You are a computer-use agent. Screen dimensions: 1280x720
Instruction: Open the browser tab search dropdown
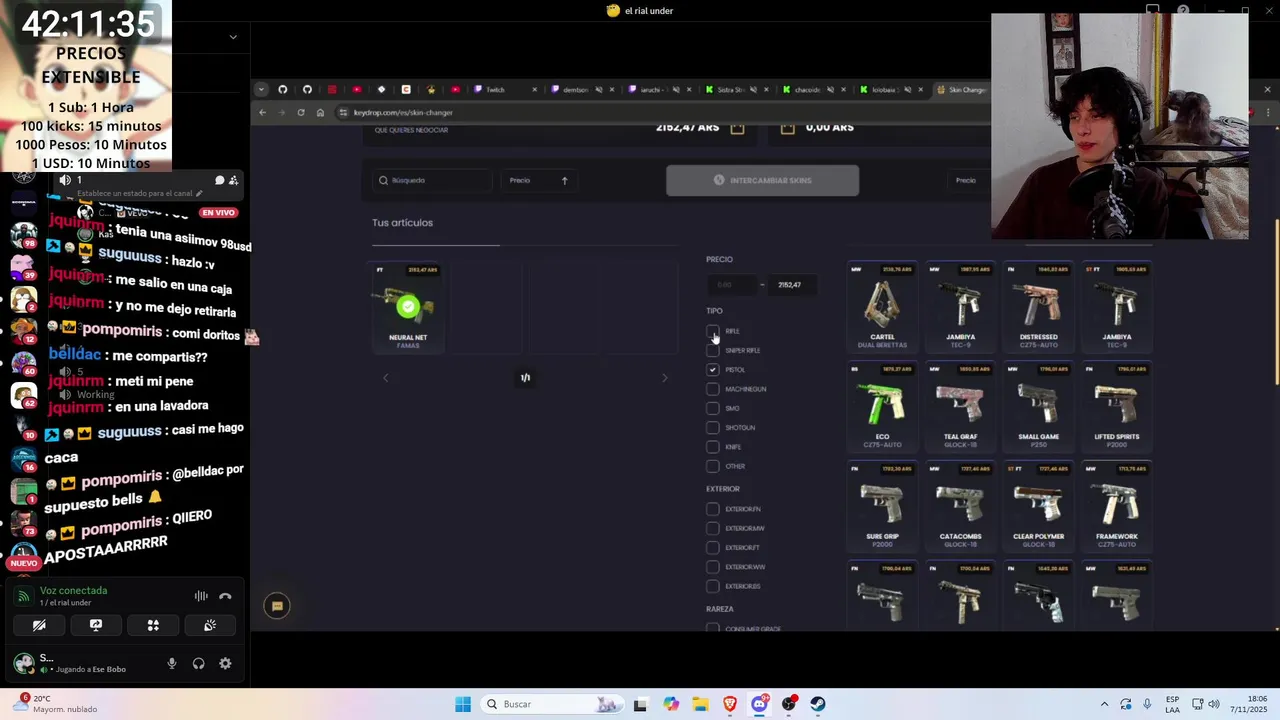(261, 90)
